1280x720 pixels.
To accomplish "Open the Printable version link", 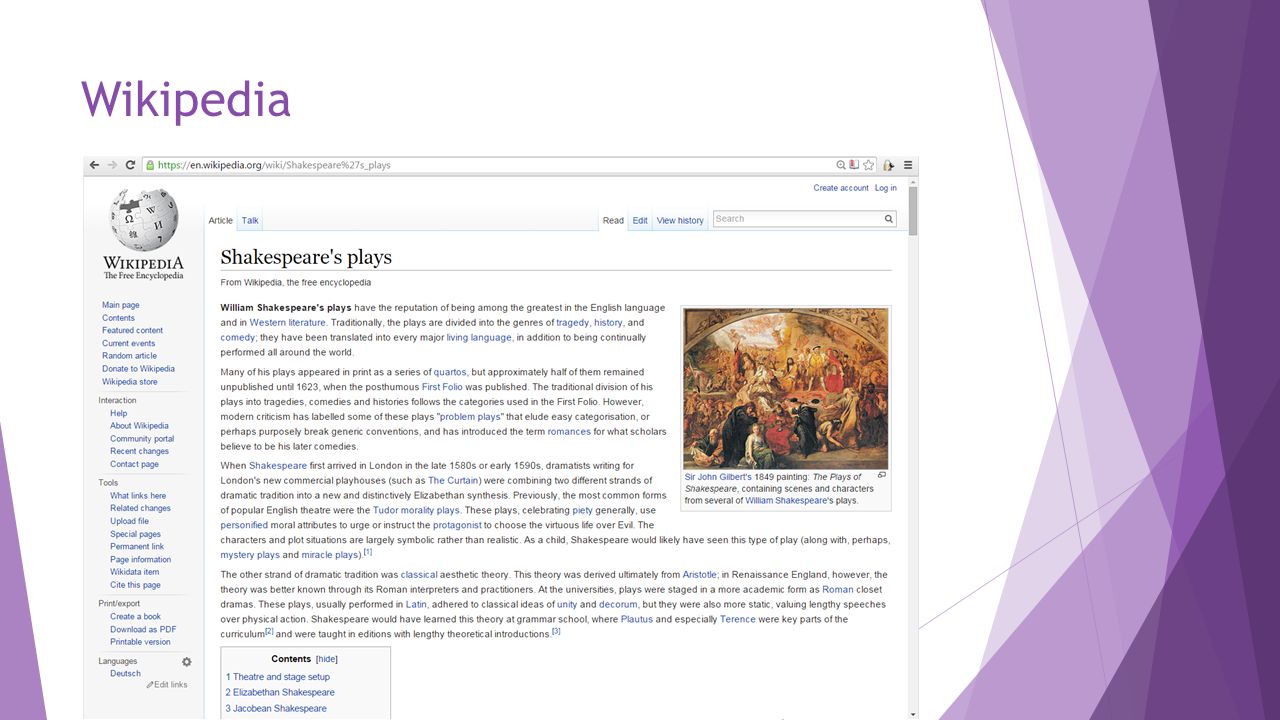I will (140, 642).
